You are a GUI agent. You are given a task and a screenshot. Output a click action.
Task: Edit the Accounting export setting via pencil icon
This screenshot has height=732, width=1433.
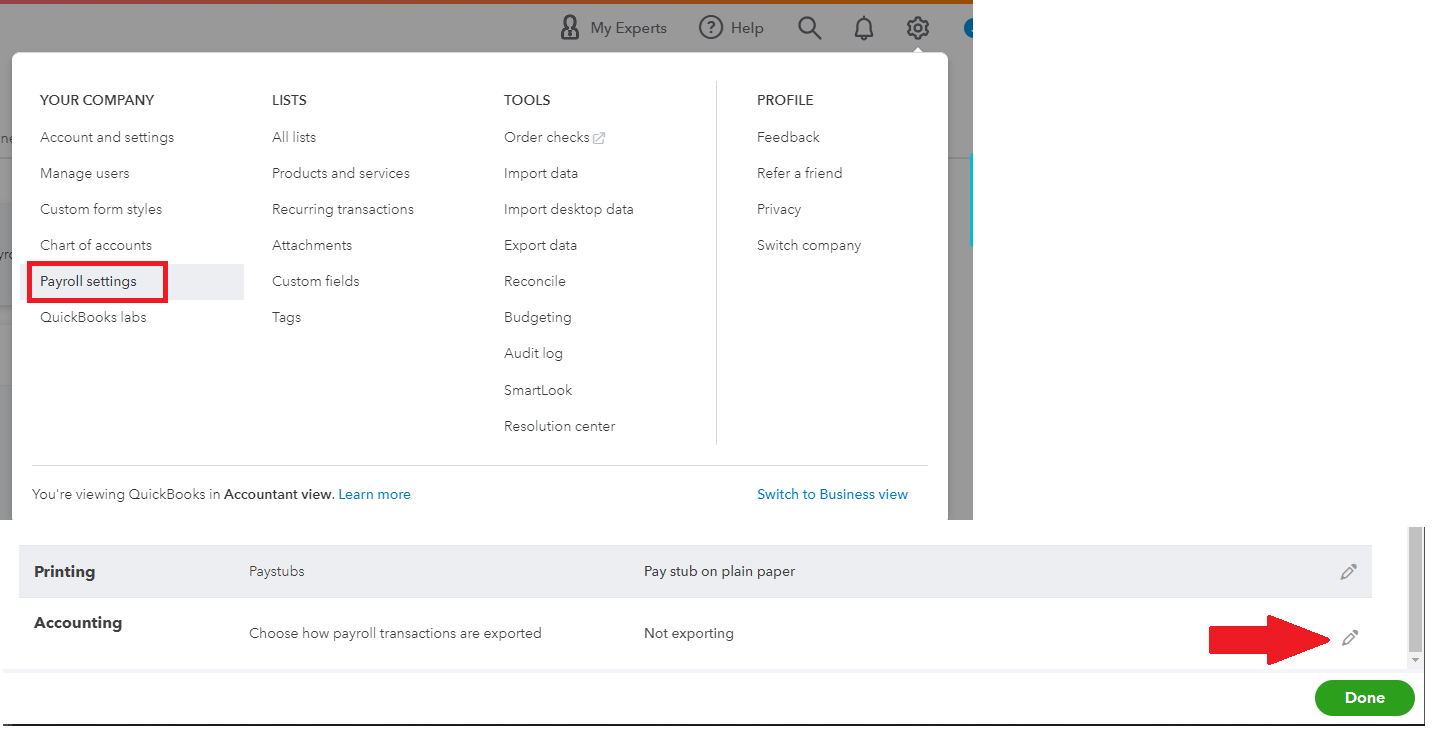(1350, 637)
